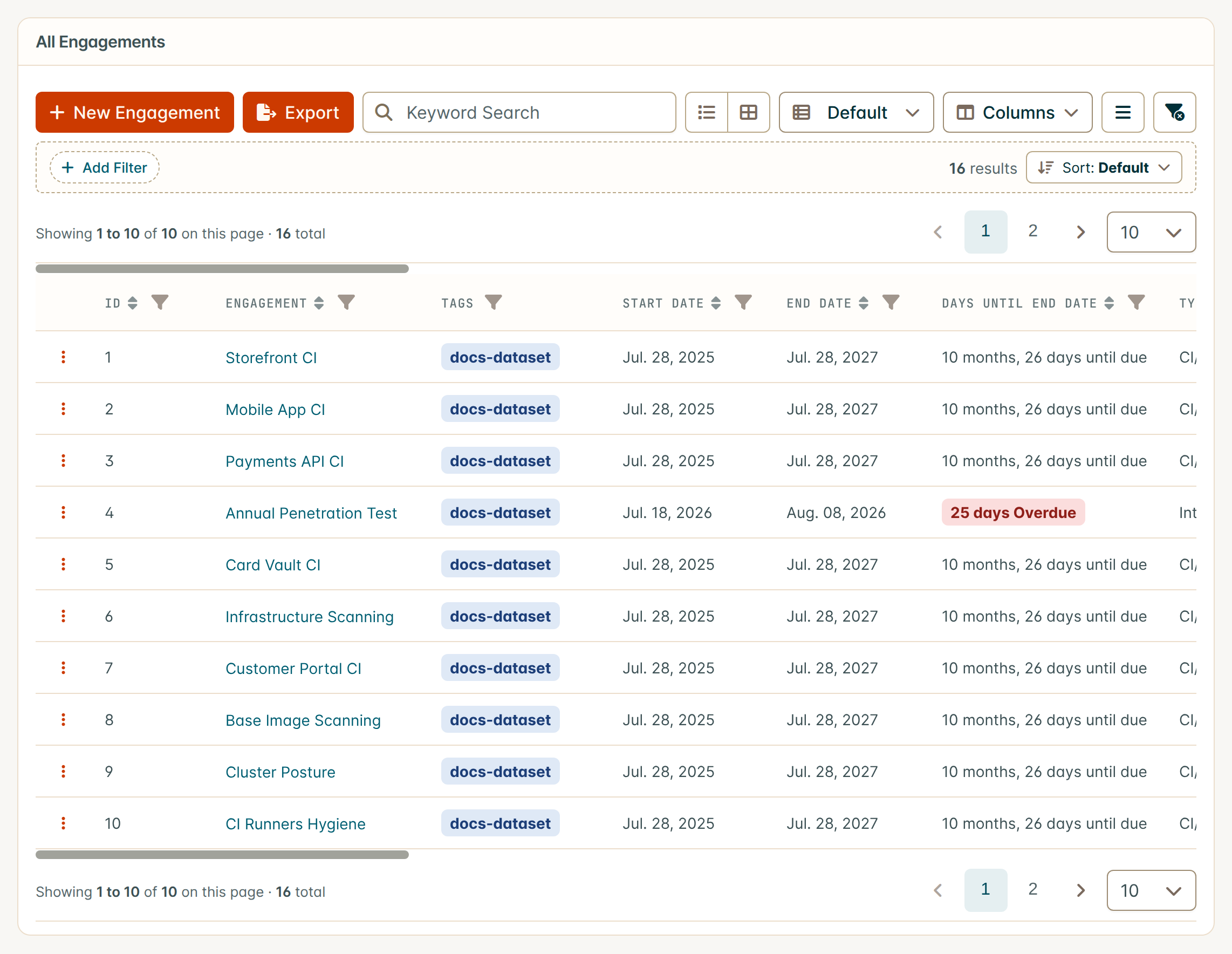The image size is (1232, 954).
Task: Click the New Engagement button
Action: point(135,112)
